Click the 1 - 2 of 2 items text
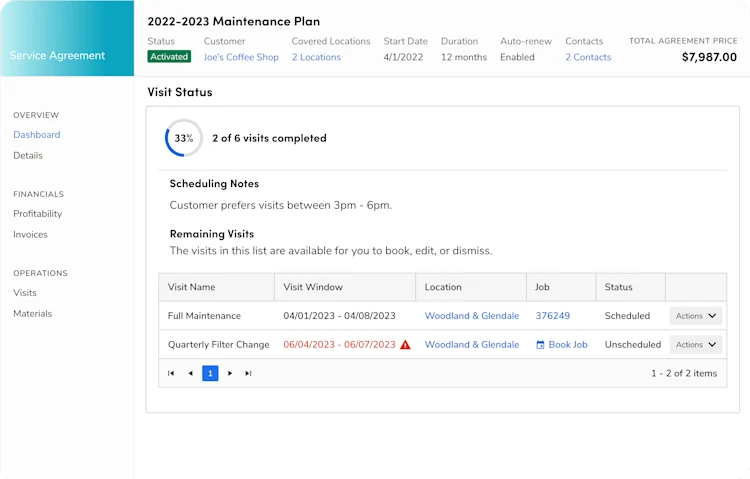The image size is (750, 479). 684,373
